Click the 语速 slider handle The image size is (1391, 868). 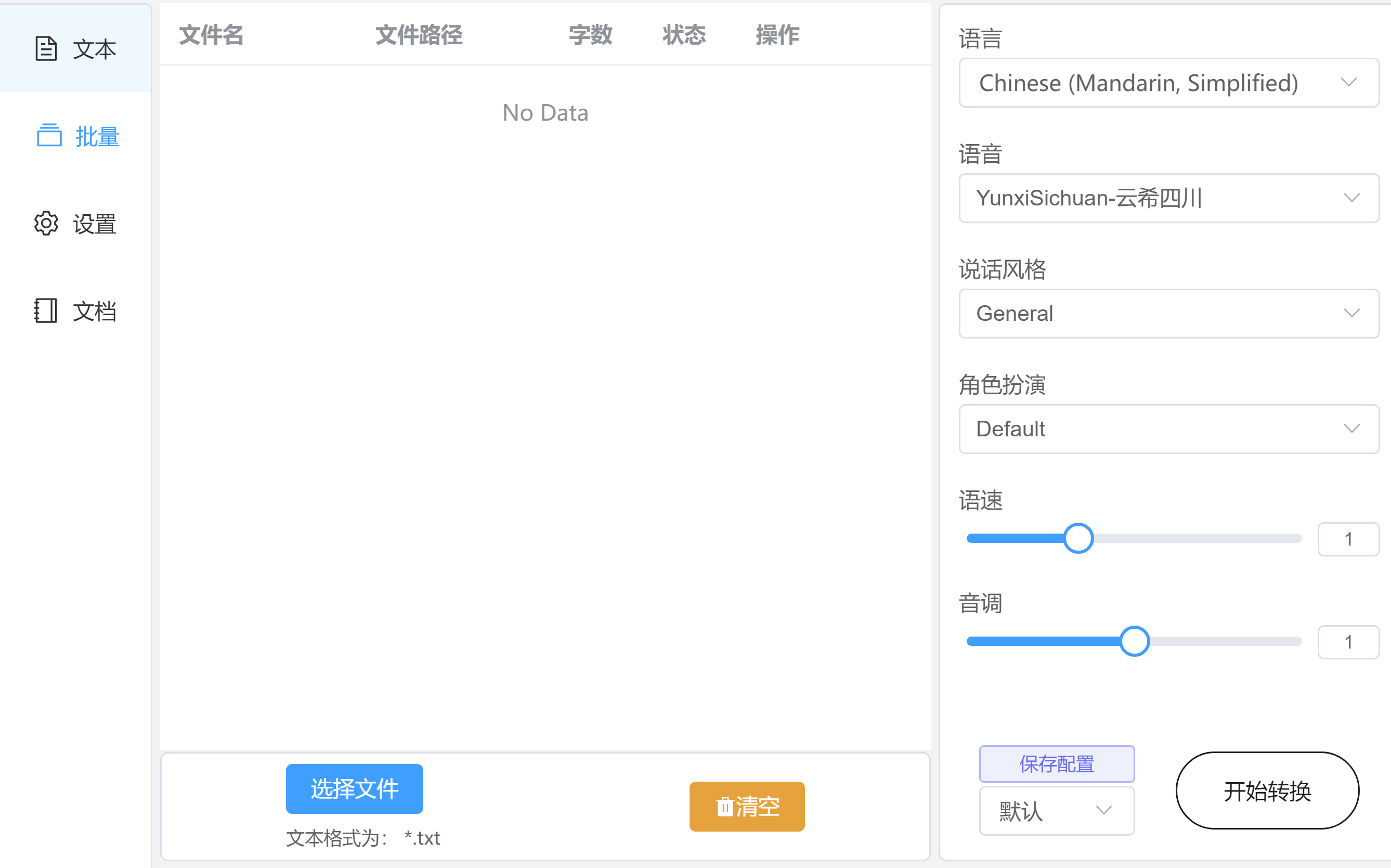point(1078,538)
